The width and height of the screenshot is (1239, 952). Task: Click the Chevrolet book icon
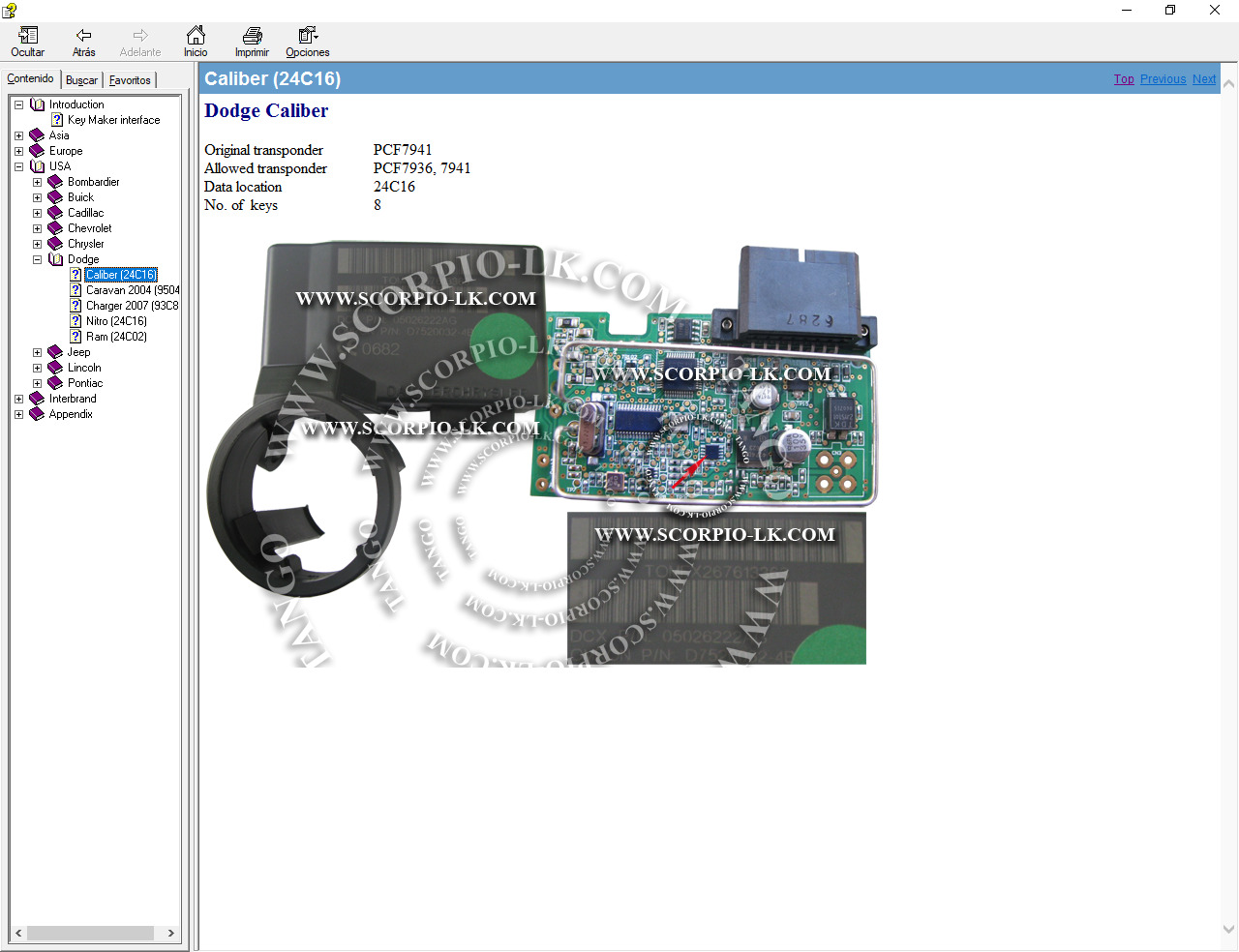(x=56, y=228)
